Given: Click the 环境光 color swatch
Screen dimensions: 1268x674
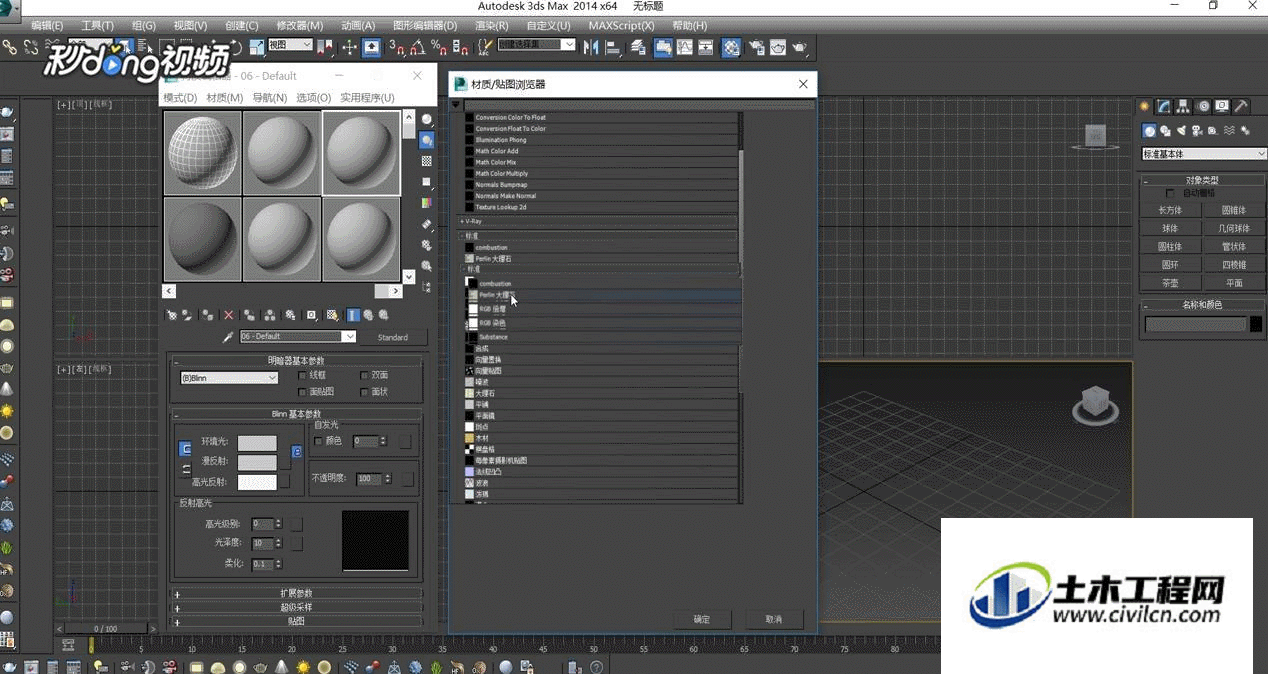Looking at the screenshot, I should [x=257, y=442].
